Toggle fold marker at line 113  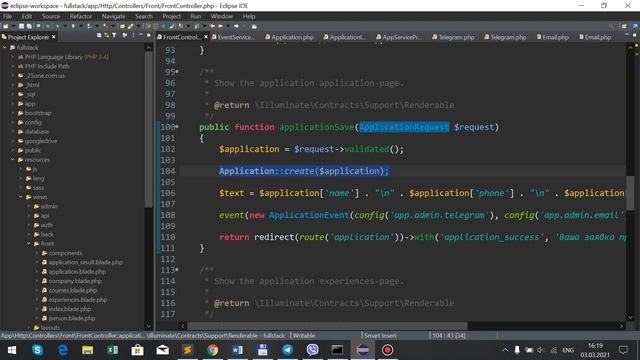[177, 270]
